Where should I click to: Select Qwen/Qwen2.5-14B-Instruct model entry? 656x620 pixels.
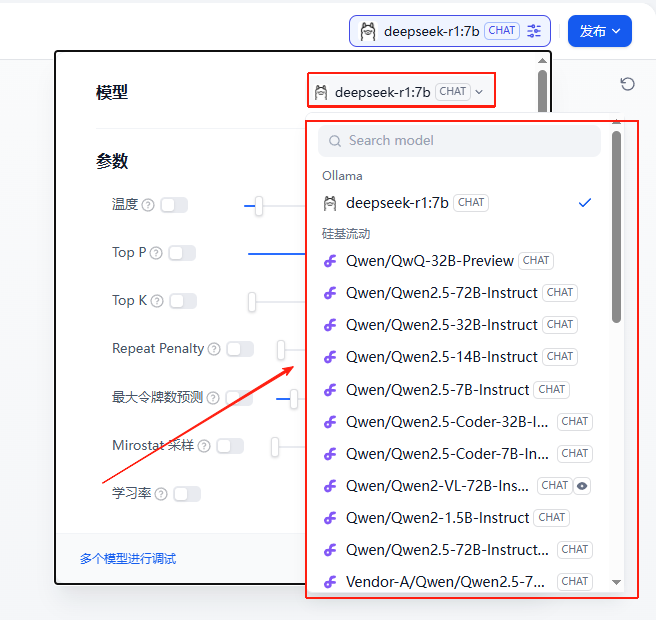coord(442,357)
